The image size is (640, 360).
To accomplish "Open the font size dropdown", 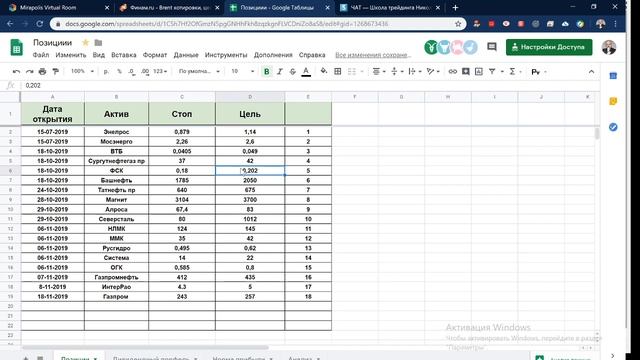I will 242,71.
